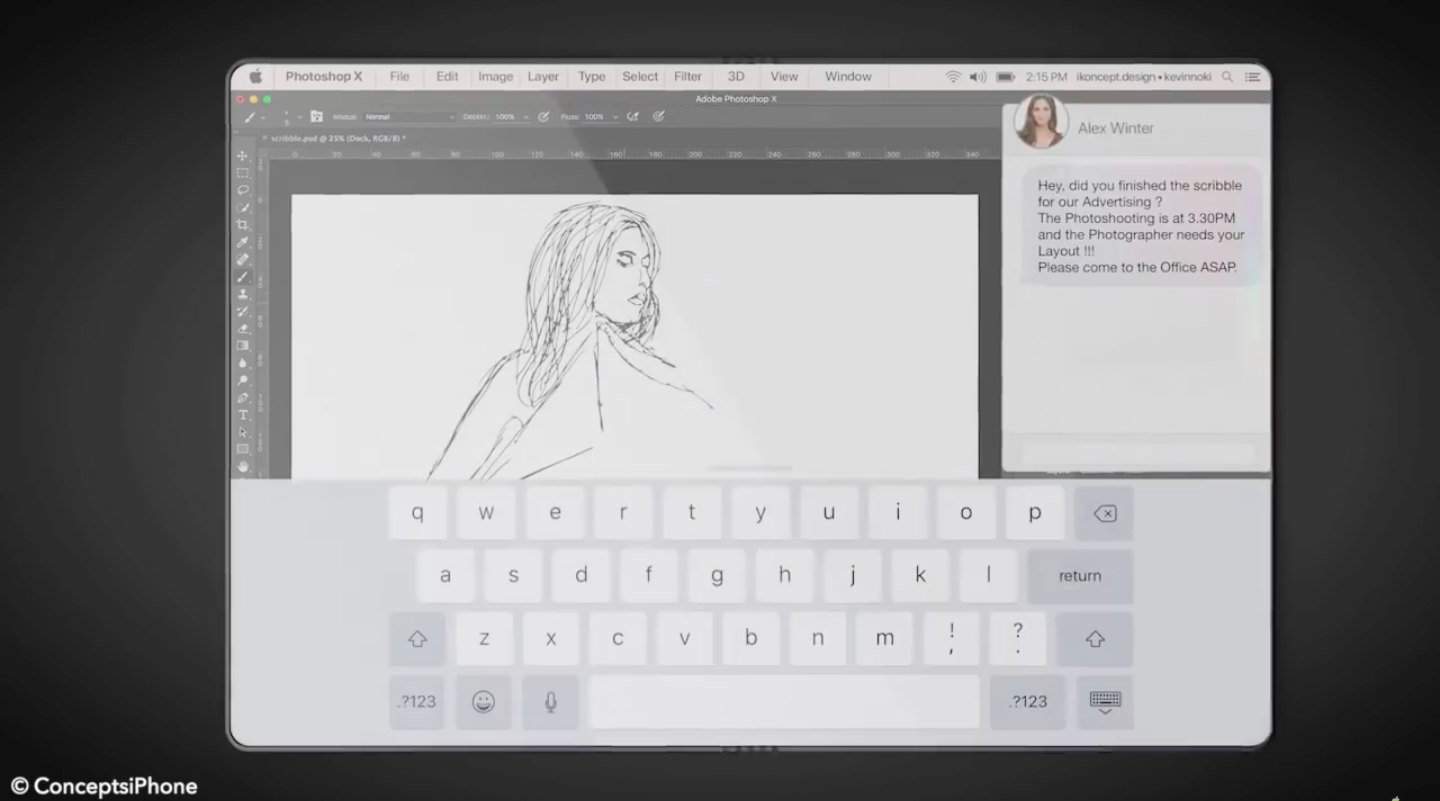
Task: Toggle pressure for size at options bar end
Action: 659,117
